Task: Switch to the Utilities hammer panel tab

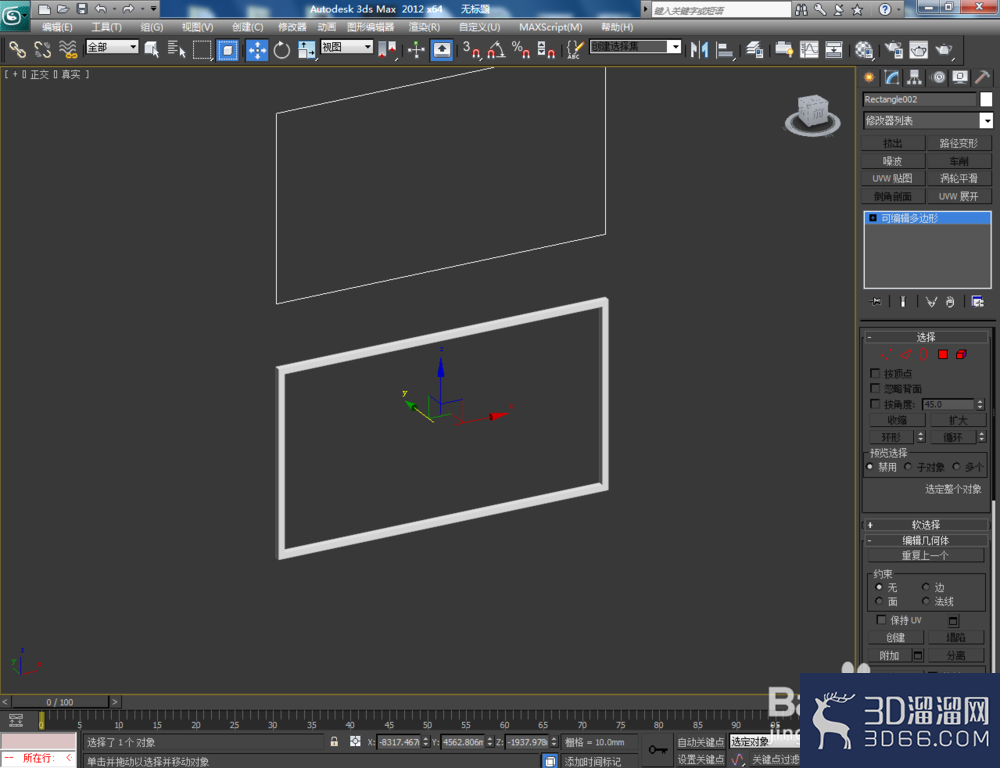Action: pos(982,78)
